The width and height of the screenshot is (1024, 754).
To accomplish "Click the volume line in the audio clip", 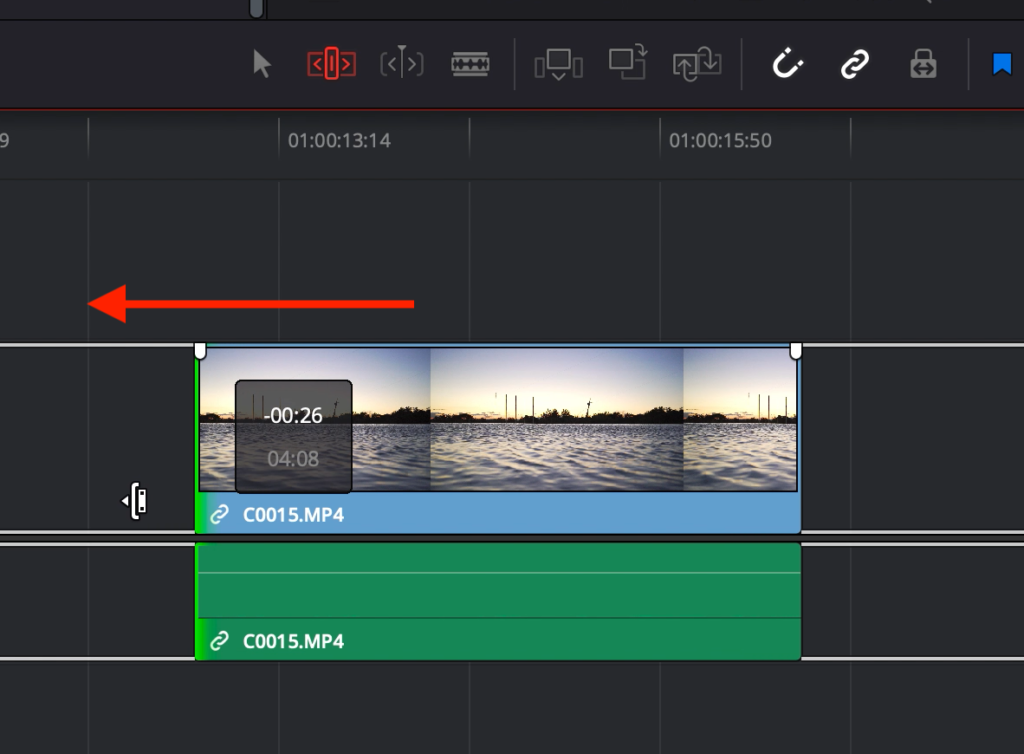I will click(x=500, y=573).
